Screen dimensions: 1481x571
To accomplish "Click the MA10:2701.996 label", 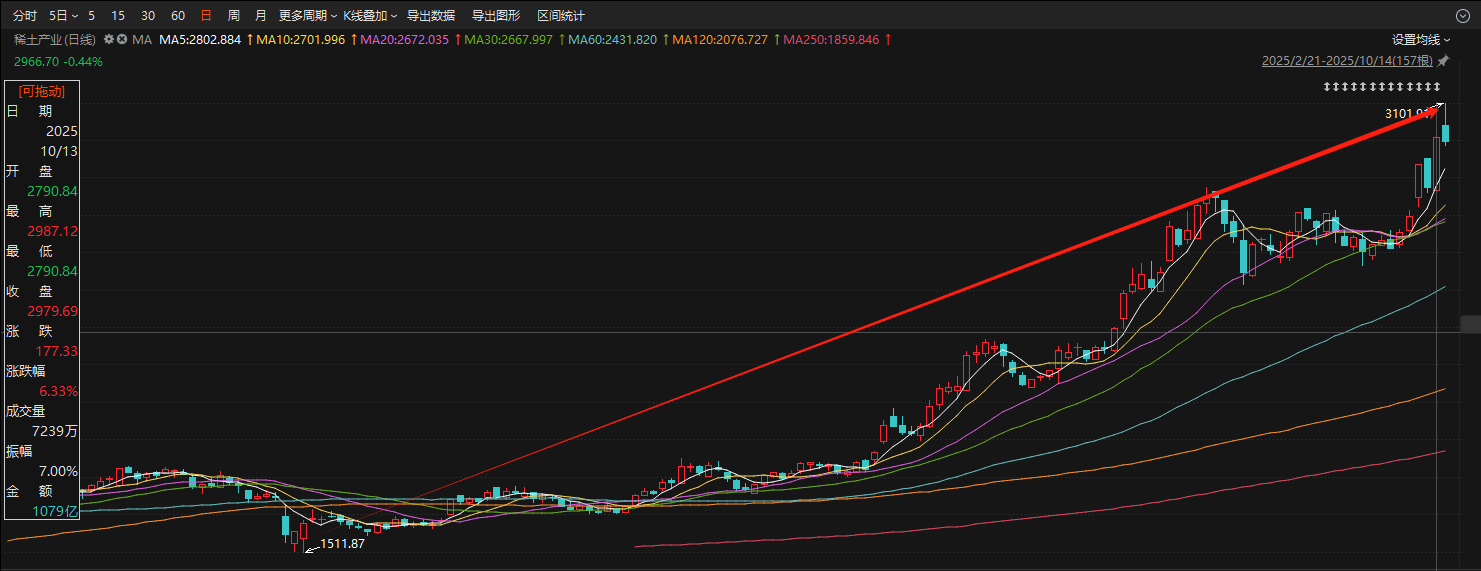I will point(301,39).
